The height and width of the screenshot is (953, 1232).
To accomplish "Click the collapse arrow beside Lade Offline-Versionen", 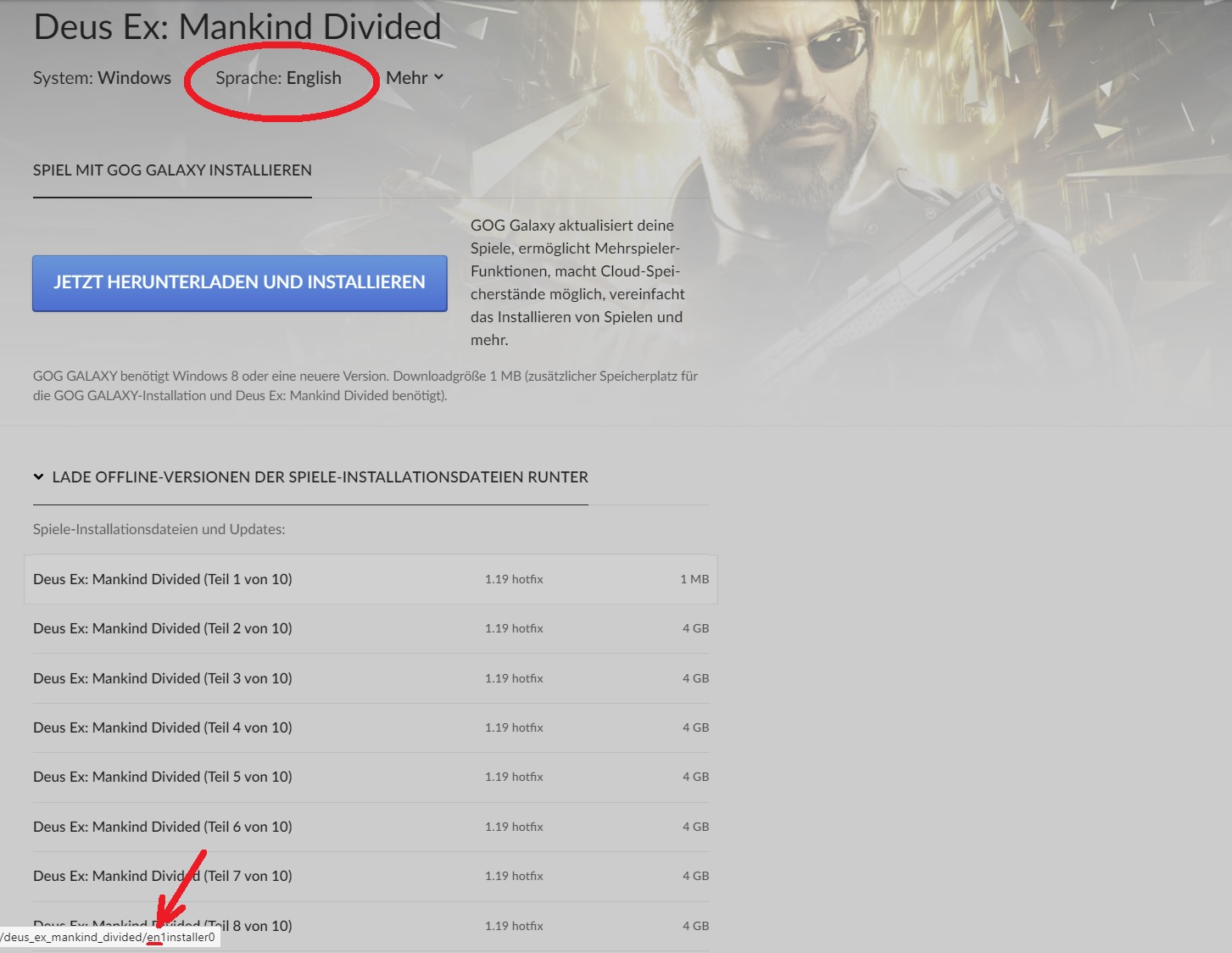I will (x=38, y=477).
